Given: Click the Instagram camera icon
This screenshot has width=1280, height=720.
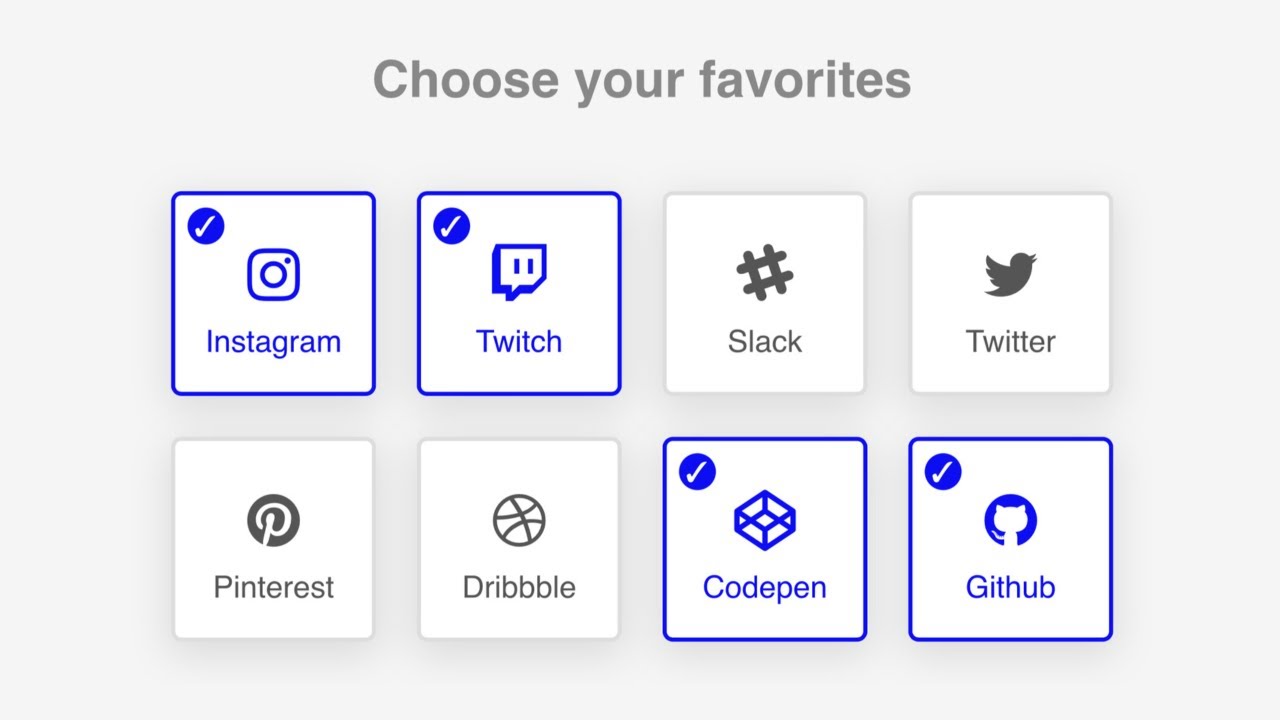Looking at the screenshot, I should pyautogui.click(x=273, y=274).
